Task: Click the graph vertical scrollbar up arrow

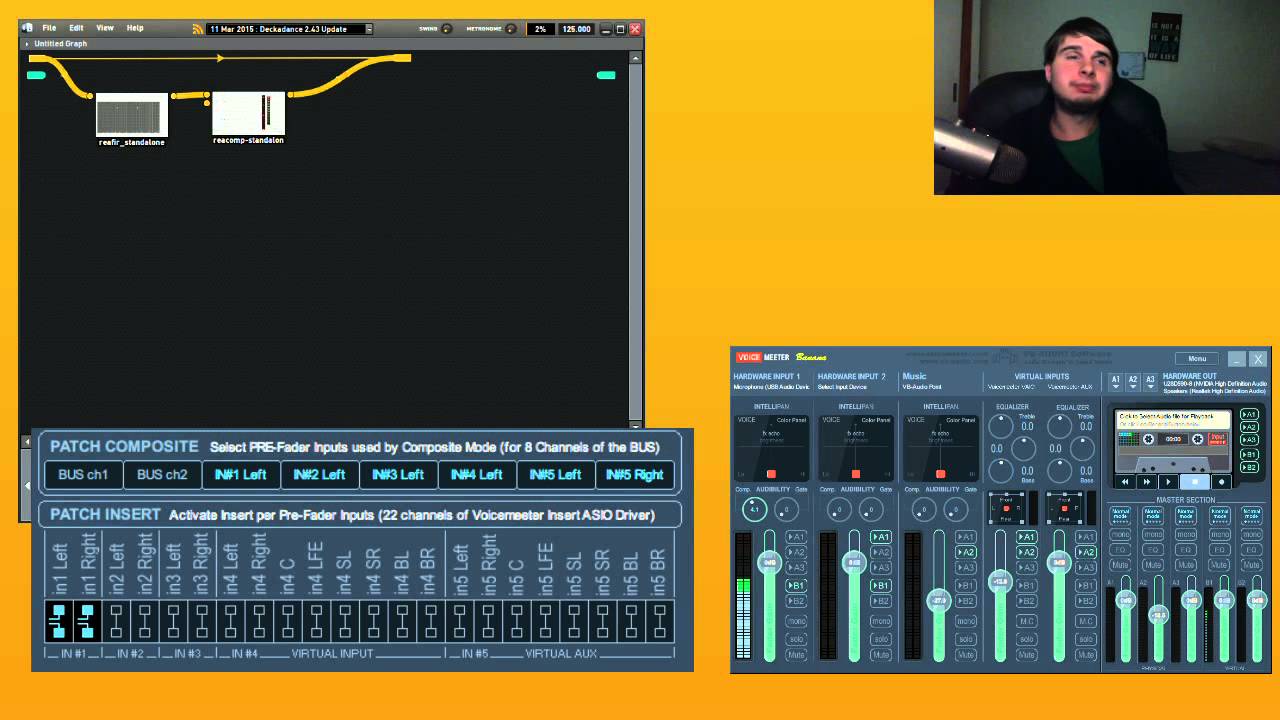Action: (x=635, y=58)
